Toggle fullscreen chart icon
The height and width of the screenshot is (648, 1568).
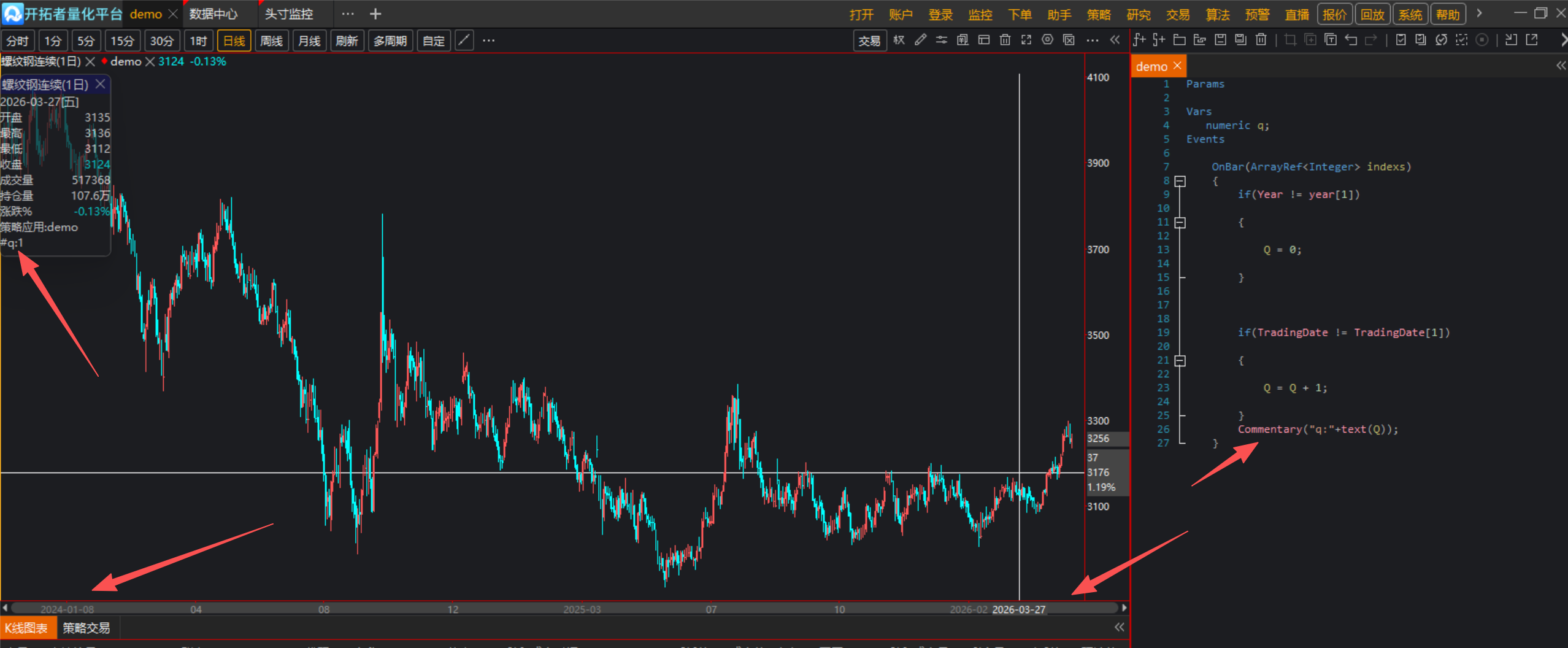pyautogui.click(x=1026, y=40)
